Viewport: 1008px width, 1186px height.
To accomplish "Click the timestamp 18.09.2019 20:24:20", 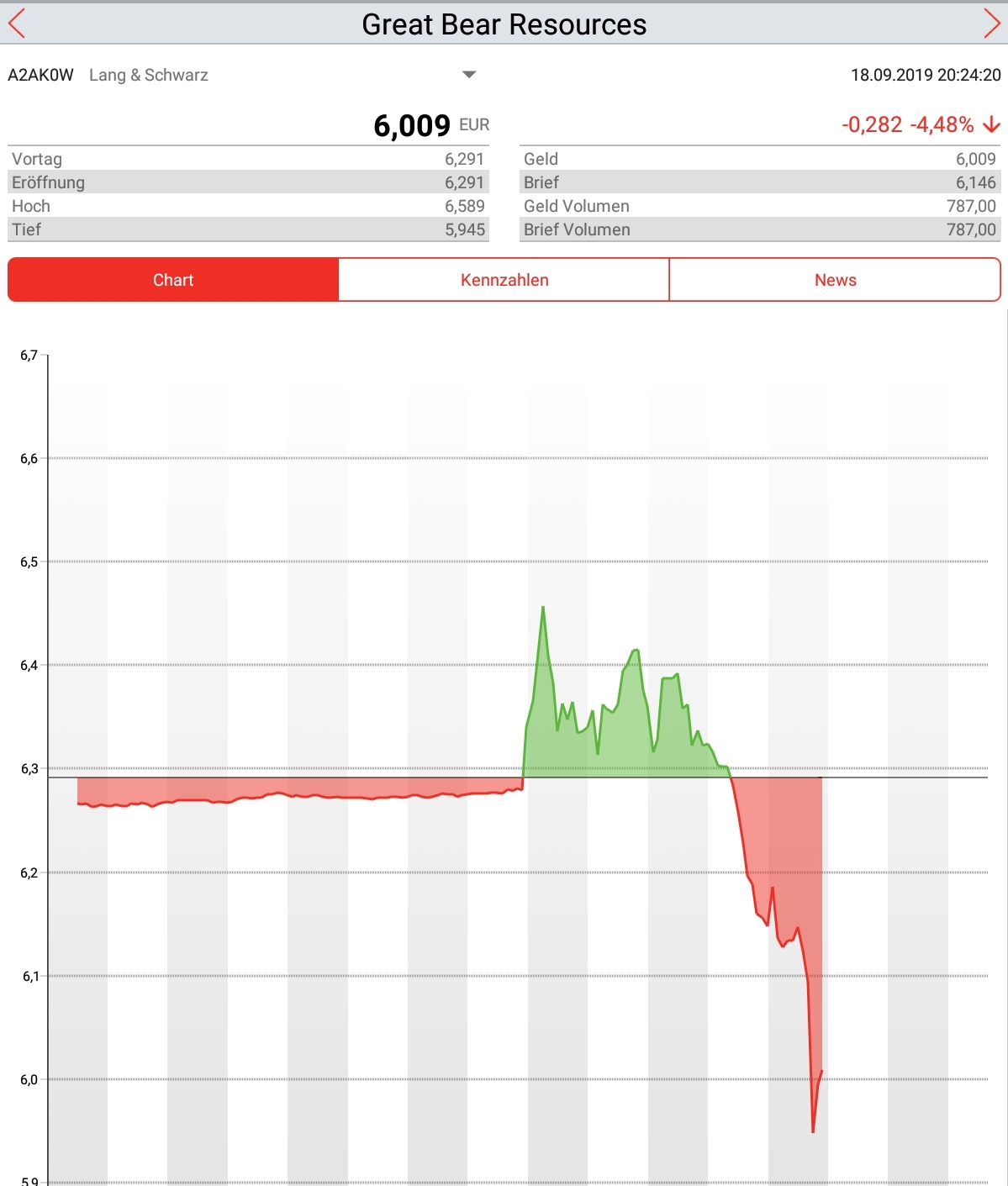I will point(926,75).
